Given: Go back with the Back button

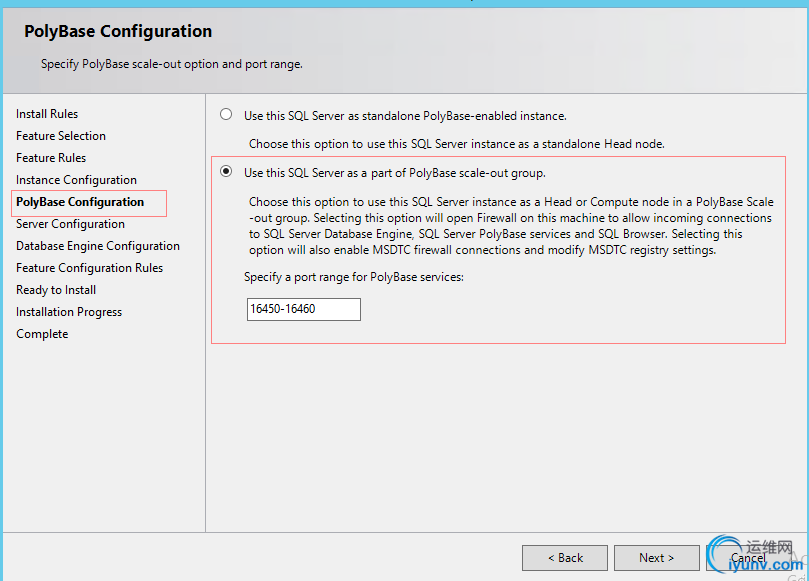Looking at the screenshot, I should point(565,558).
